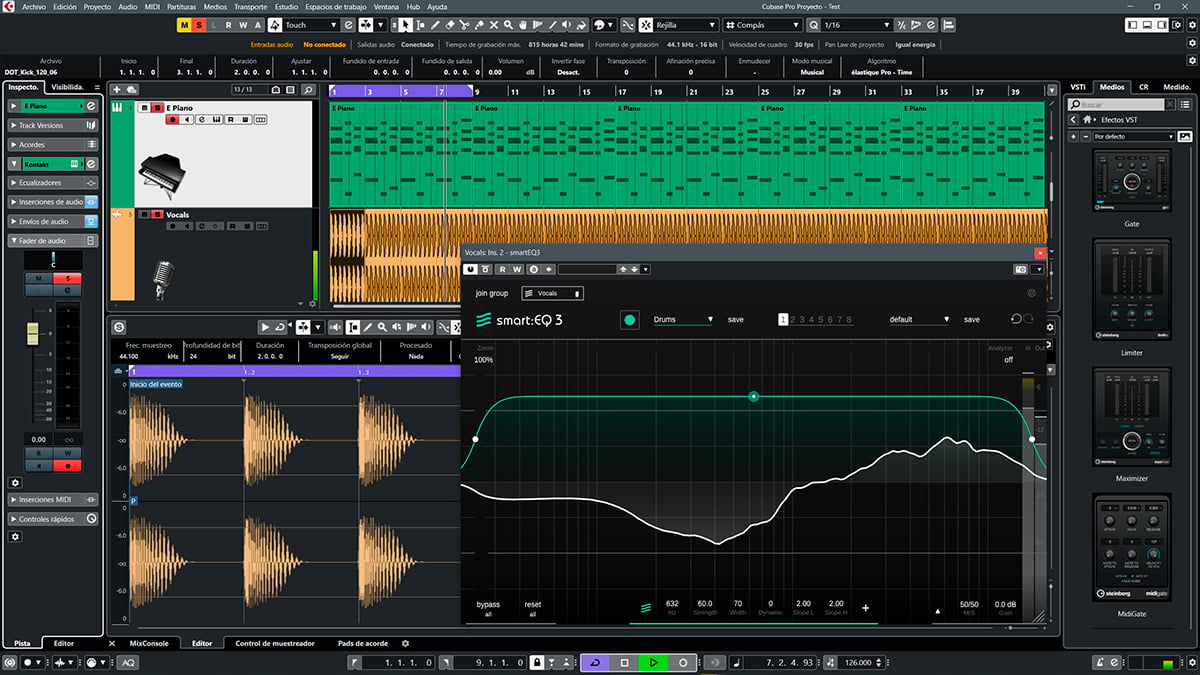This screenshot has height=675, width=1200.
Task: Open the Compás grid type dropdown
Action: [763, 24]
